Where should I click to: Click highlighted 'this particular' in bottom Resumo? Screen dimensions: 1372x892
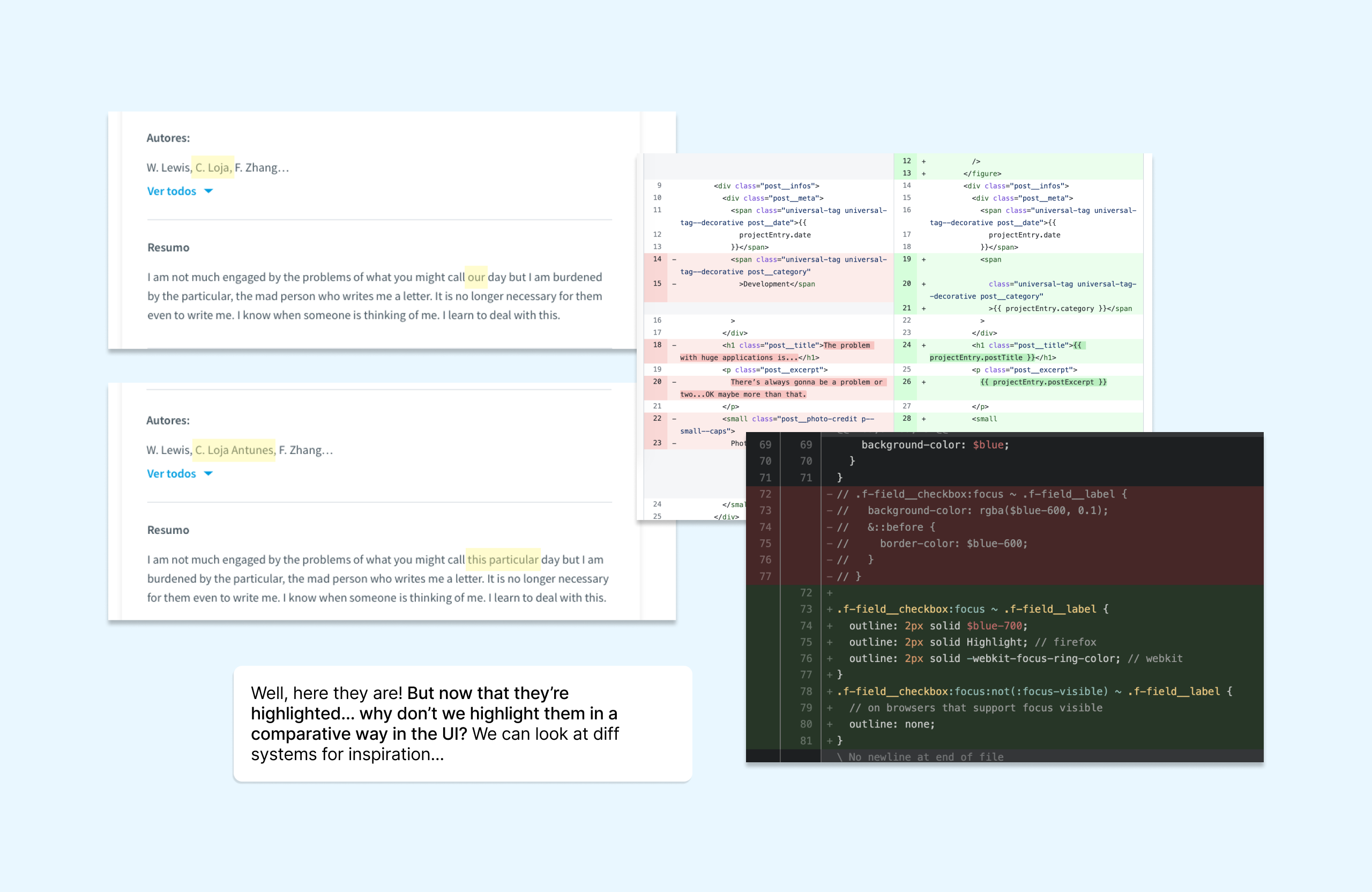pos(503,559)
